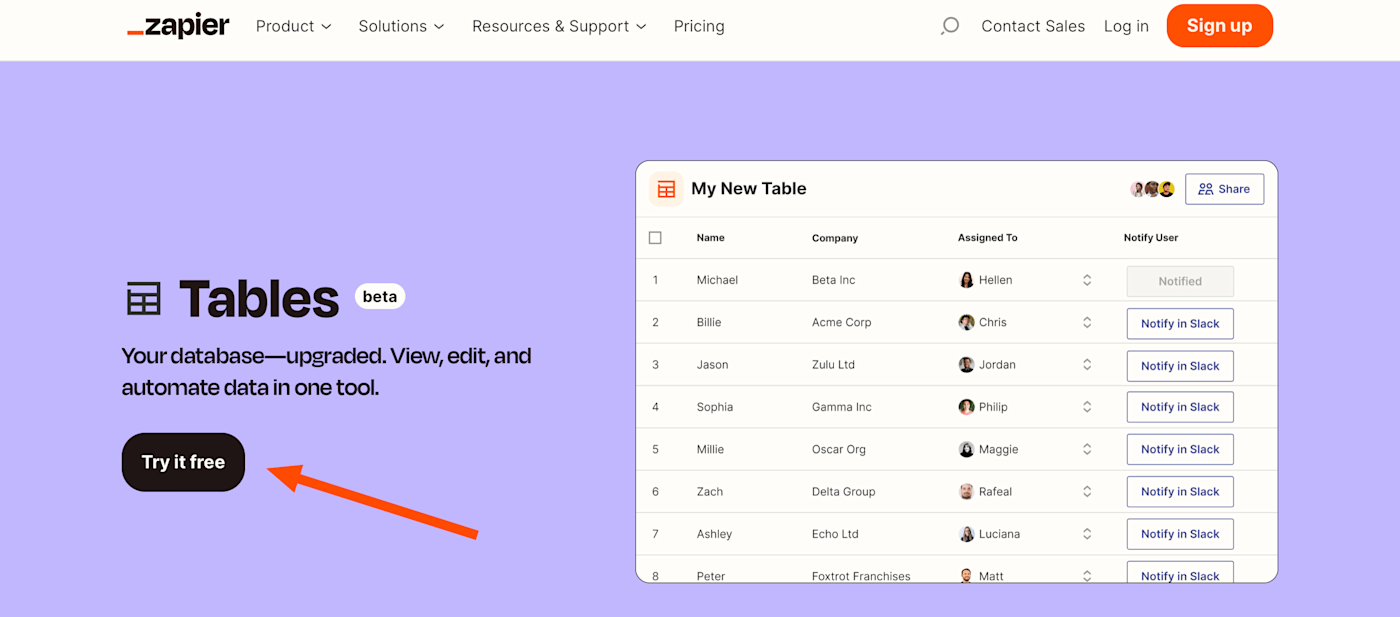Click Notify in Slack for Billie
The height and width of the screenshot is (617, 1400).
pos(1180,324)
